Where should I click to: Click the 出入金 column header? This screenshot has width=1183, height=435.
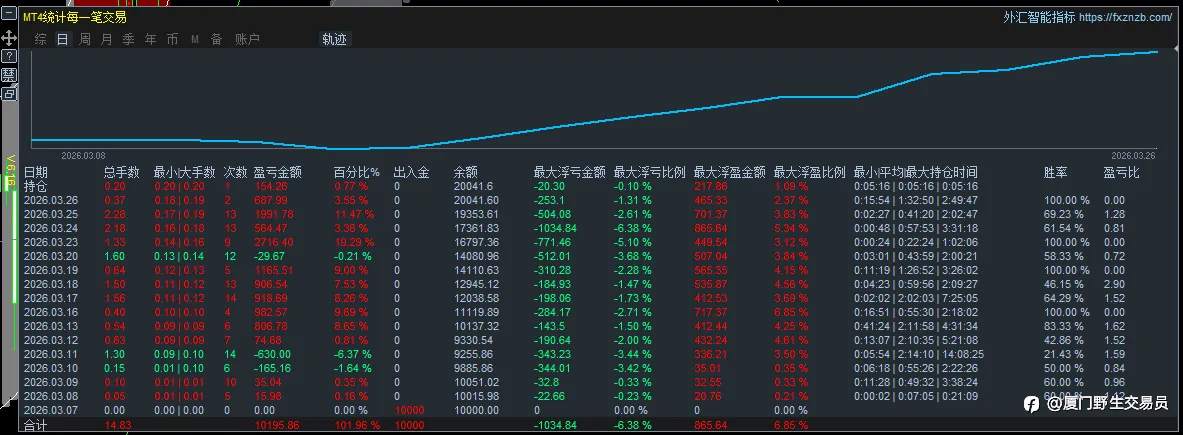point(411,173)
